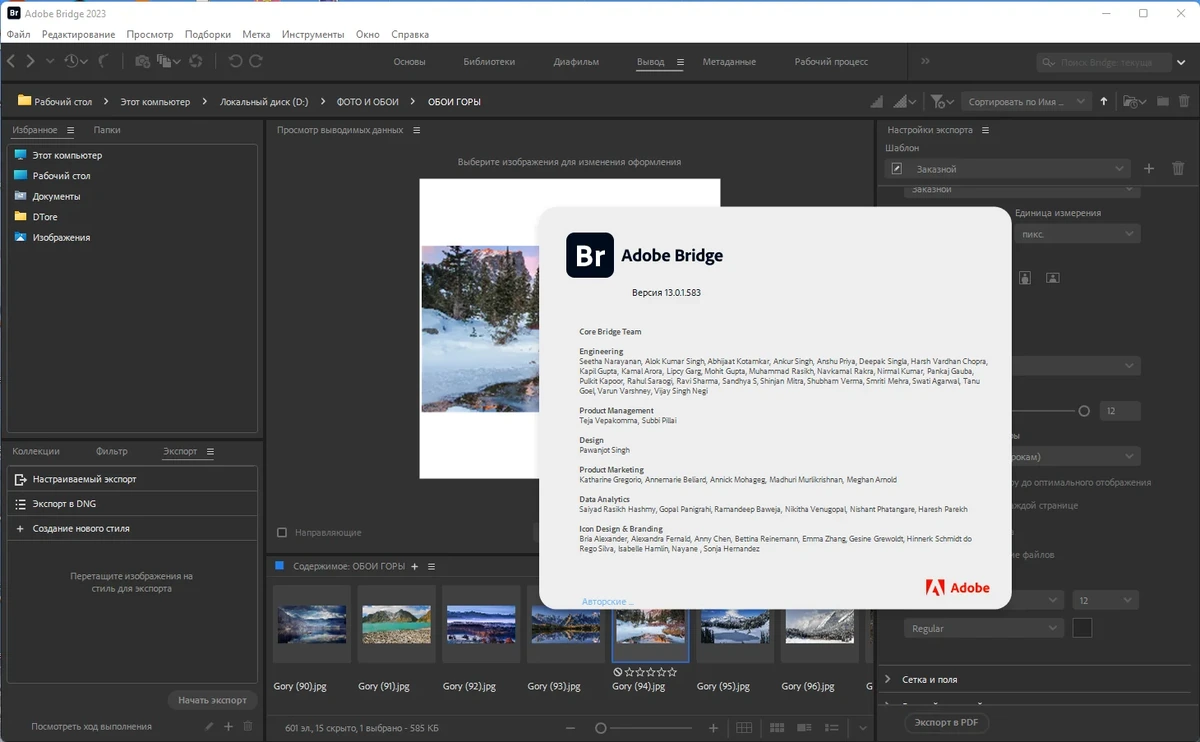This screenshot has width=1200, height=742.
Task: Open the recent folders icon
Action: (1134, 101)
